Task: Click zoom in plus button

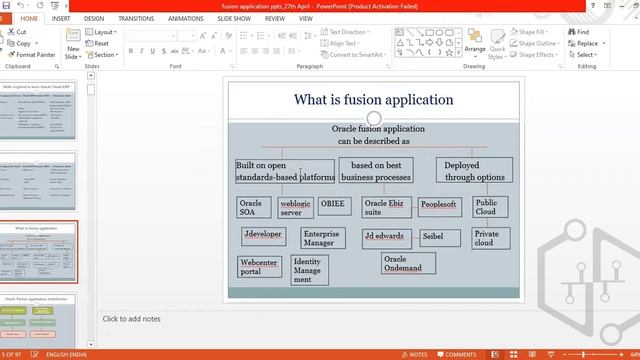Action: click(x=621, y=354)
